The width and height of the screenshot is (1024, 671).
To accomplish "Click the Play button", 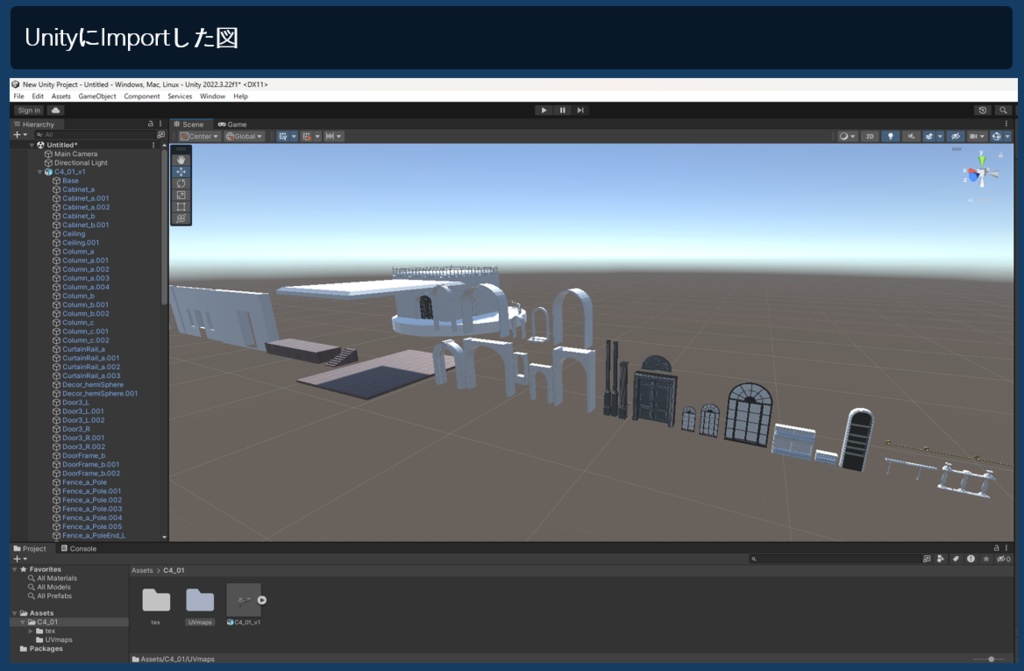I will (543, 110).
